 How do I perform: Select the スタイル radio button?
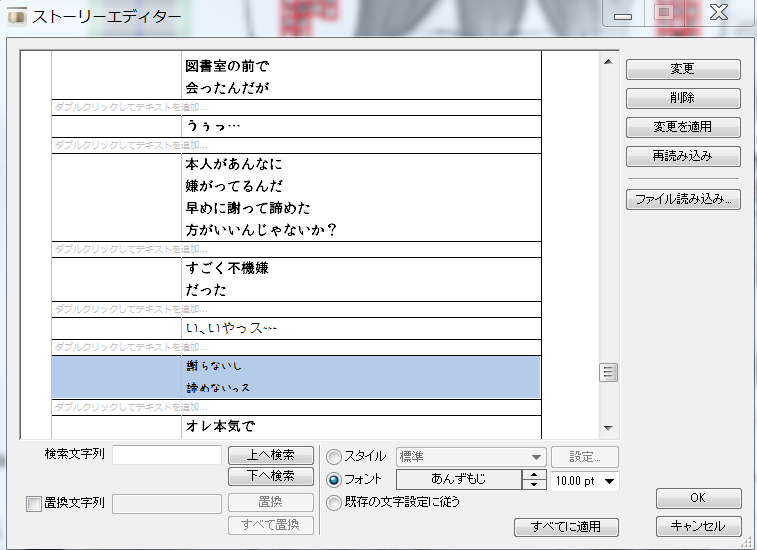(x=334, y=457)
